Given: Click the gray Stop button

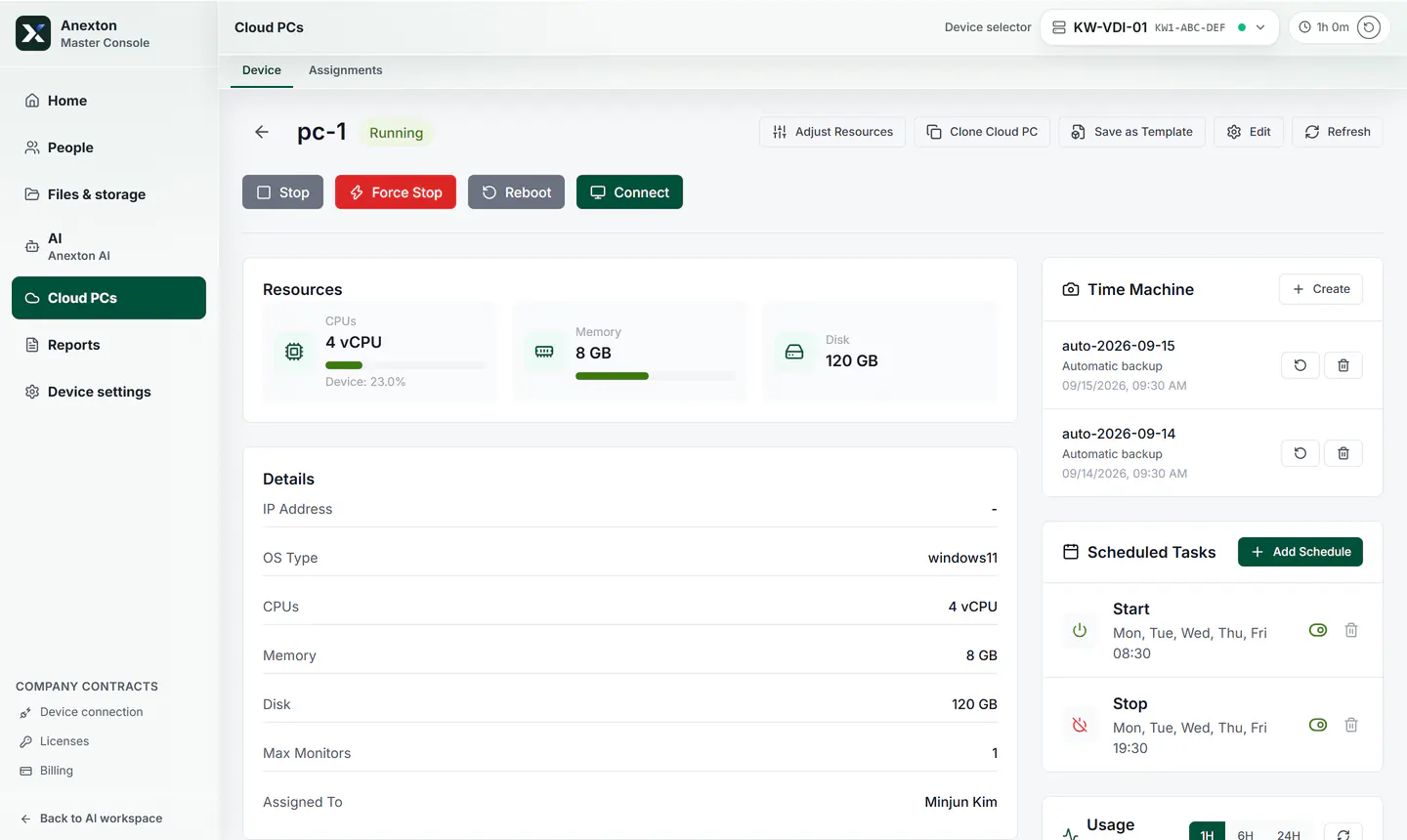Looking at the screenshot, I should tap(282, 192).
